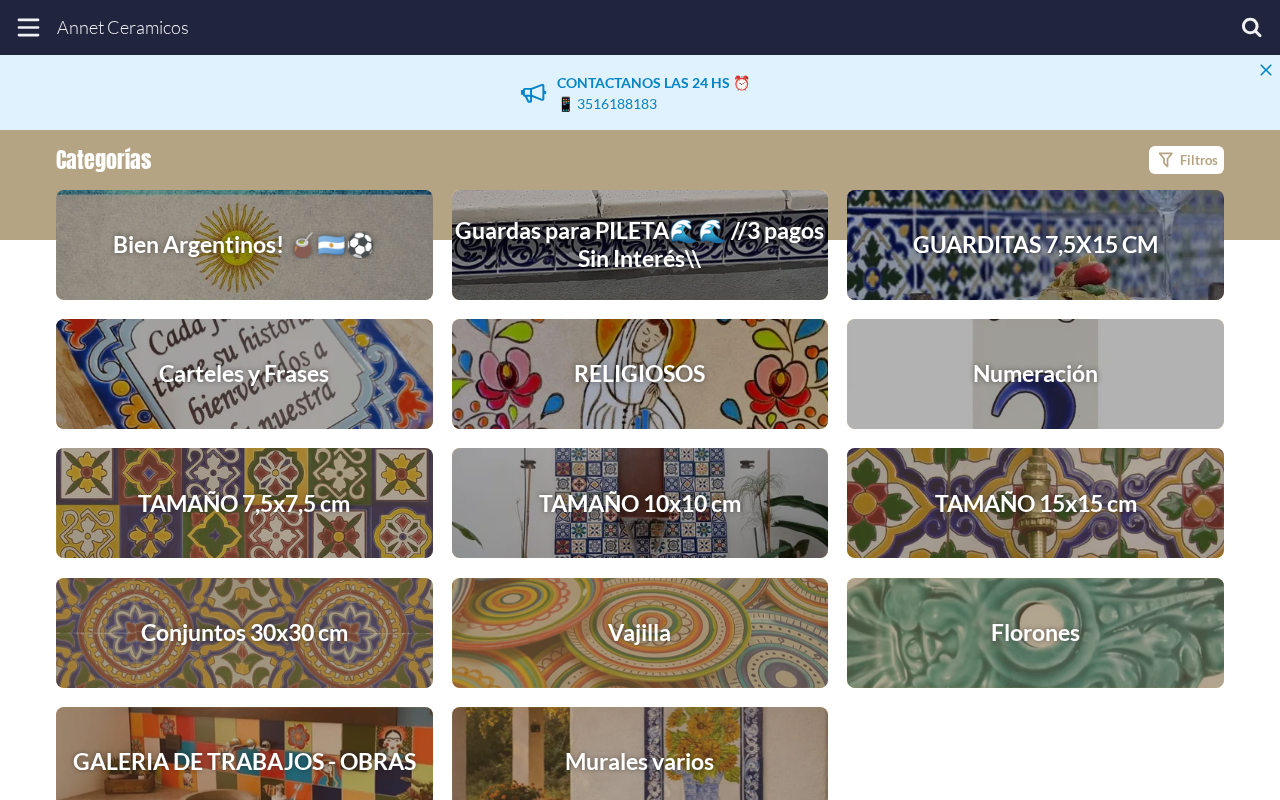Click phone number 3516188183
Viewport: 1280px width, 800px height.
pyautogui.click(x=617, y=104)
